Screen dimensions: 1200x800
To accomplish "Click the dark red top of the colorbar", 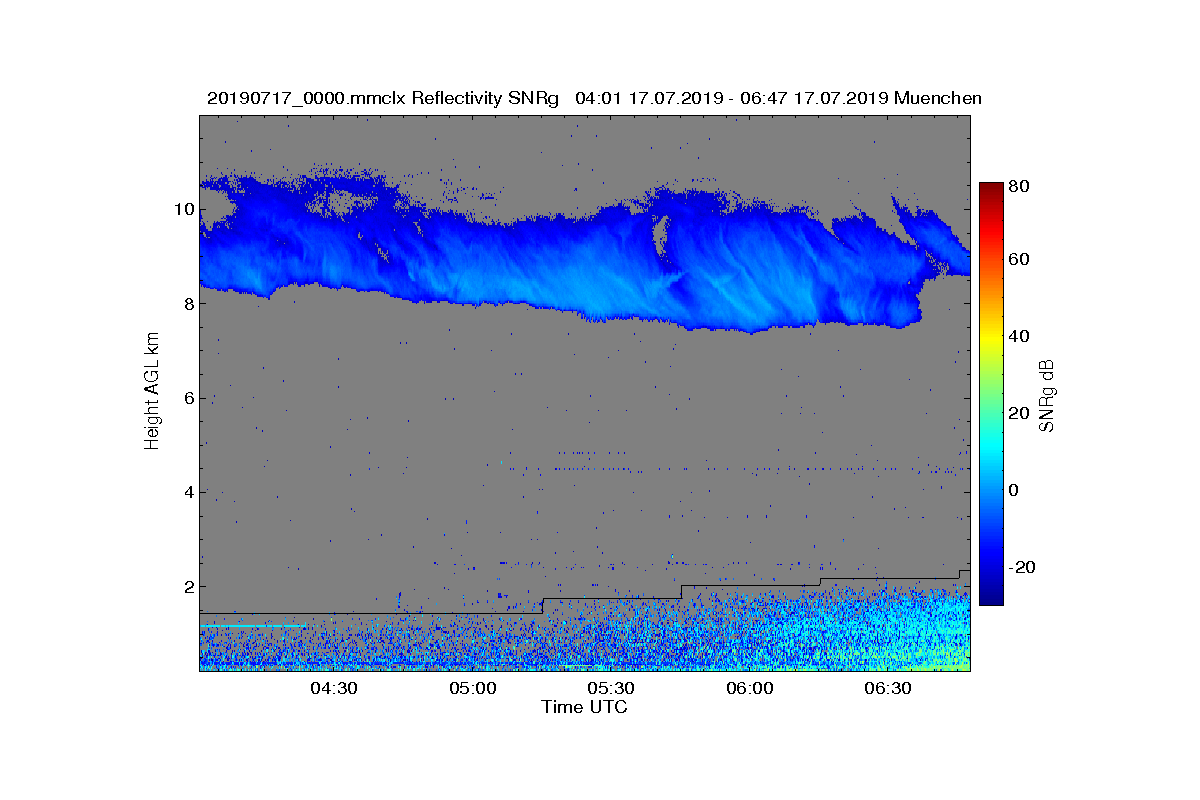I will (x=991, y=188).
